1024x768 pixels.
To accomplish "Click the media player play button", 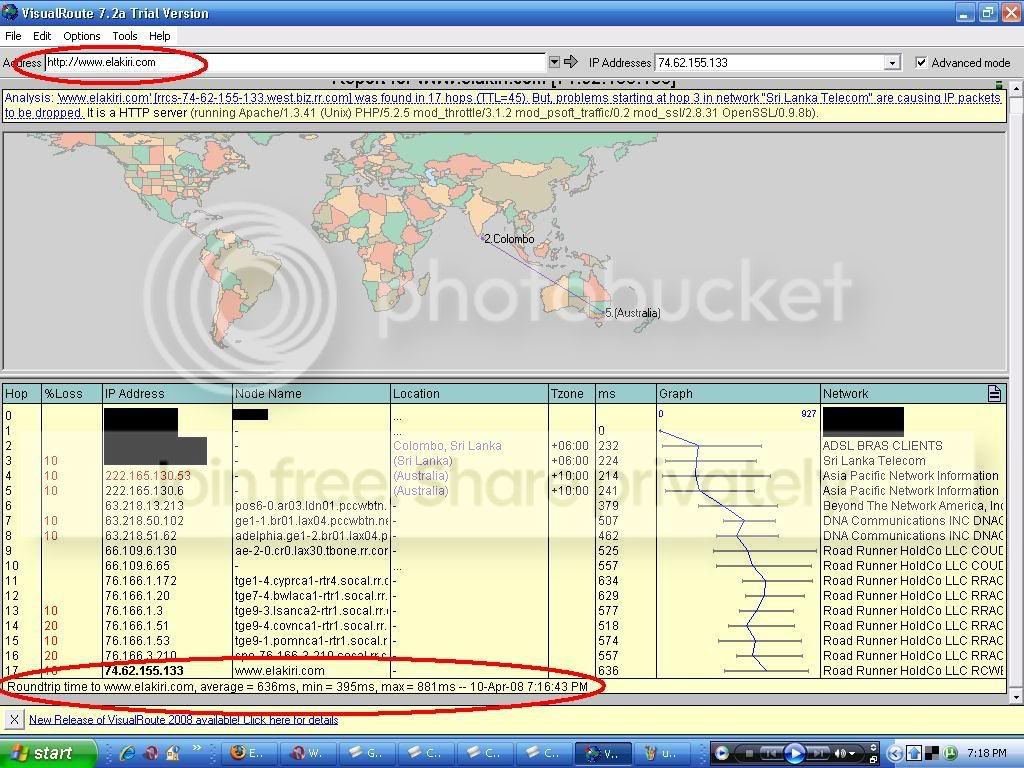I will coord(794,753).
